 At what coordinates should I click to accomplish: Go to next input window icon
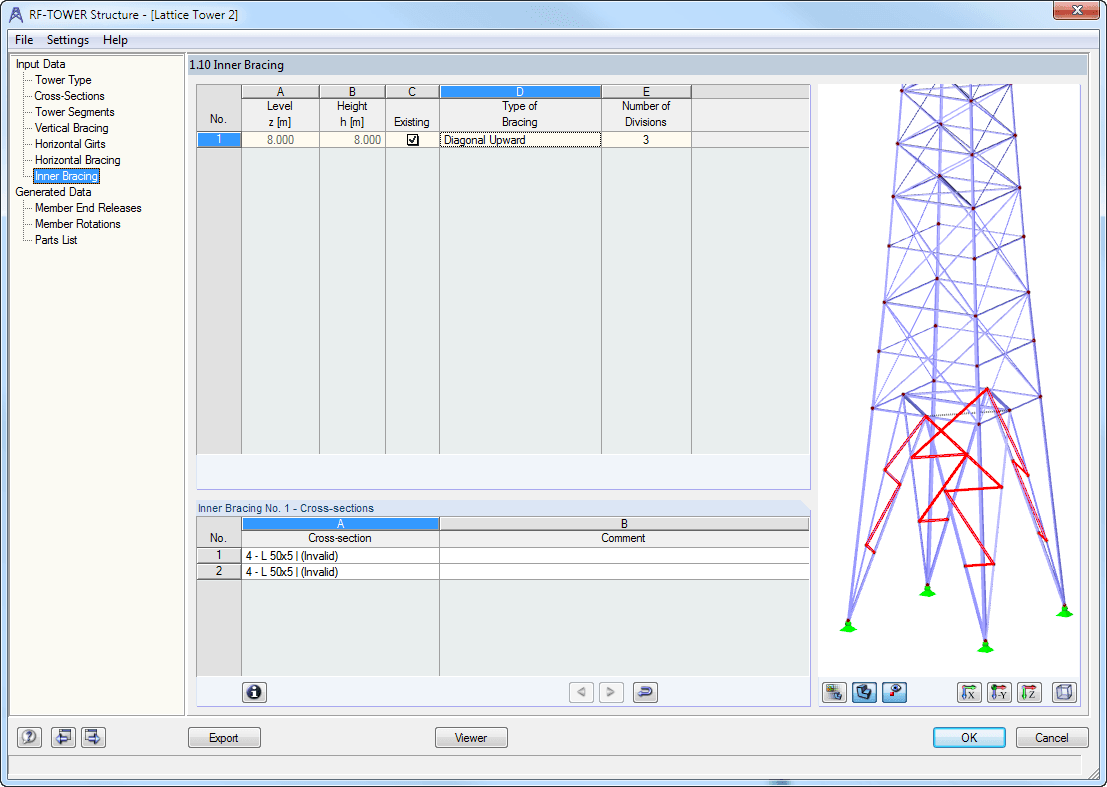93,738
